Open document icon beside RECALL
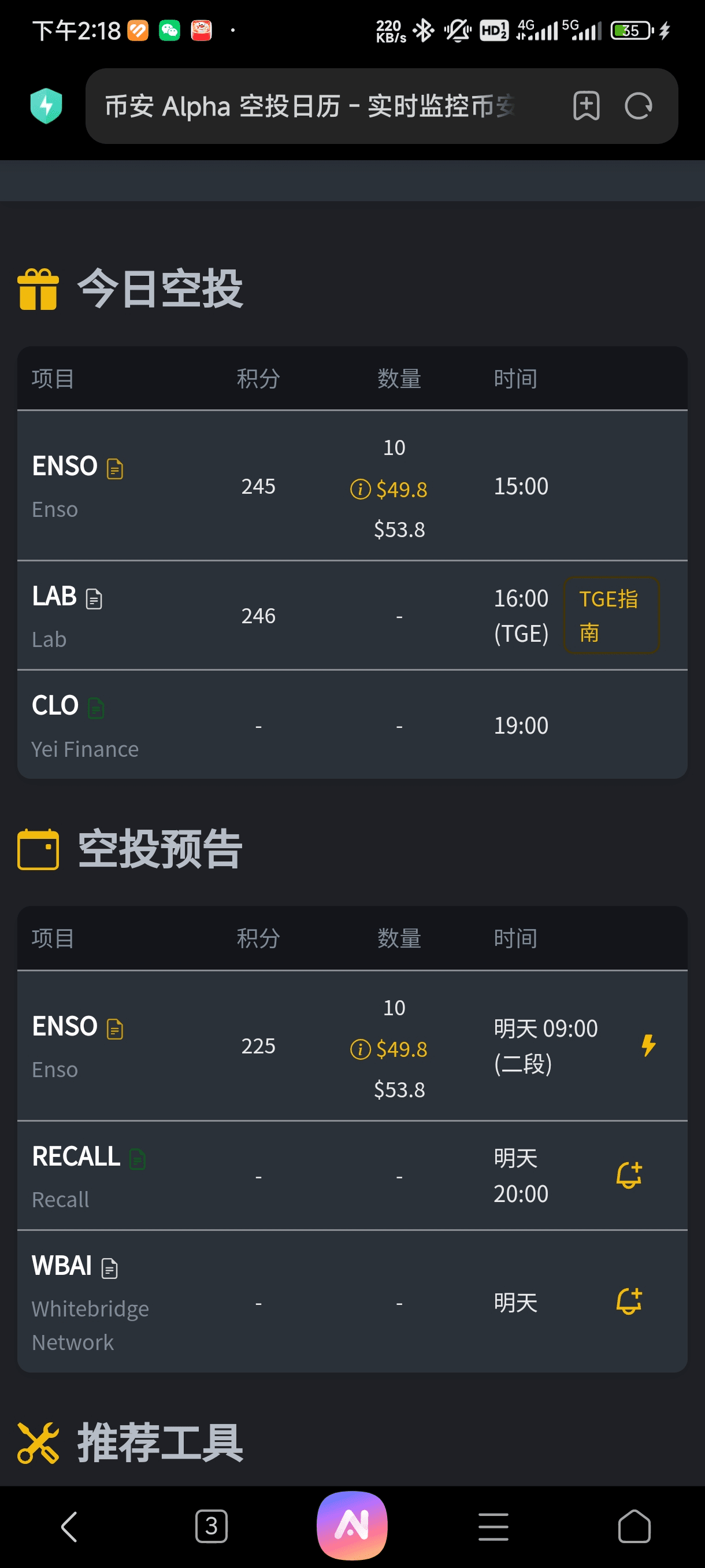The width and height of the screenshot is (705, 1568). tap(138, 1159)
